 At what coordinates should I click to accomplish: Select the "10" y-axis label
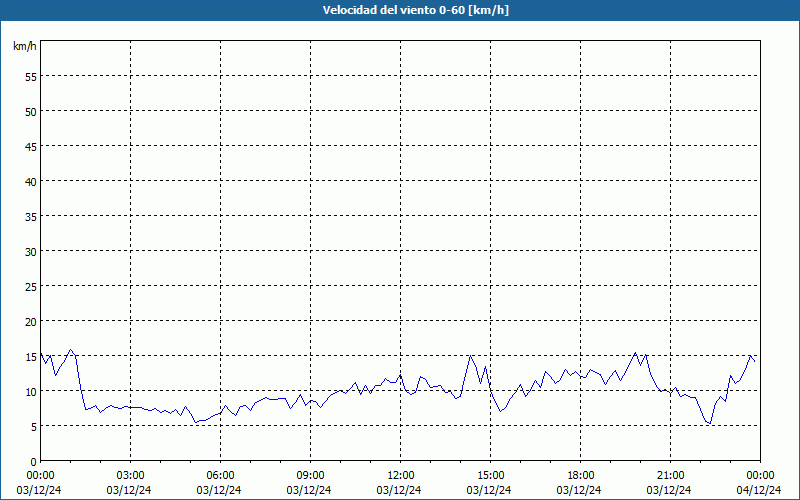tap(31, 392)
